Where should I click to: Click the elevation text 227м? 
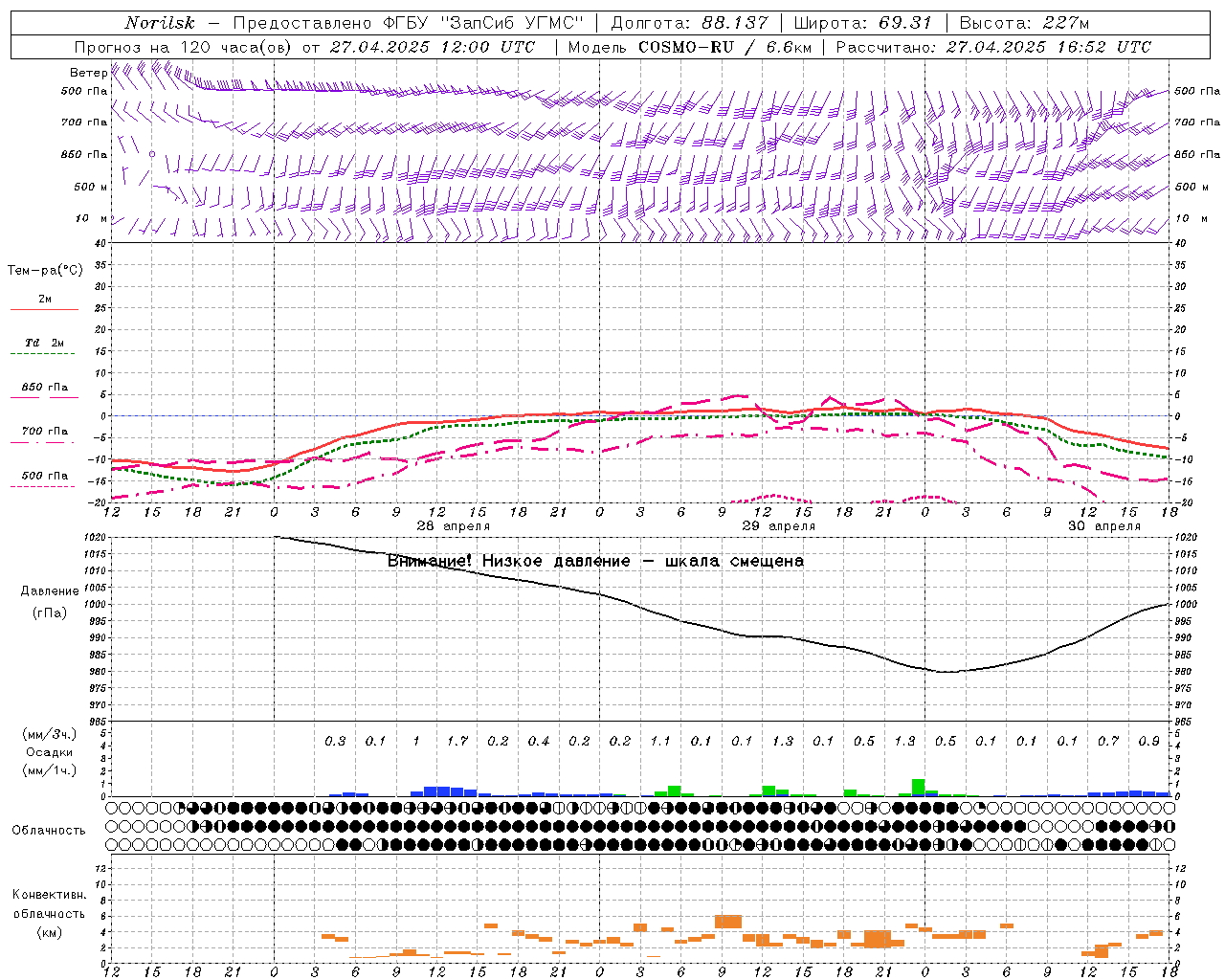point(1067,23)
